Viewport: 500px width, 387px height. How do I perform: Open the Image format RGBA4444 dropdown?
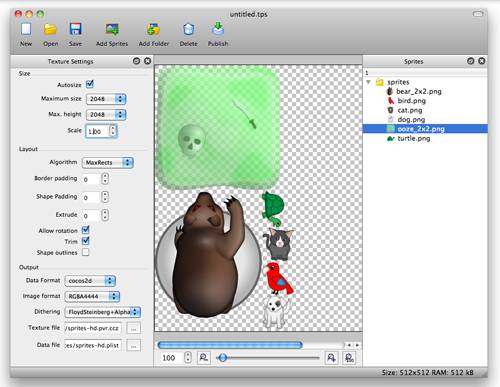point(92,296)
